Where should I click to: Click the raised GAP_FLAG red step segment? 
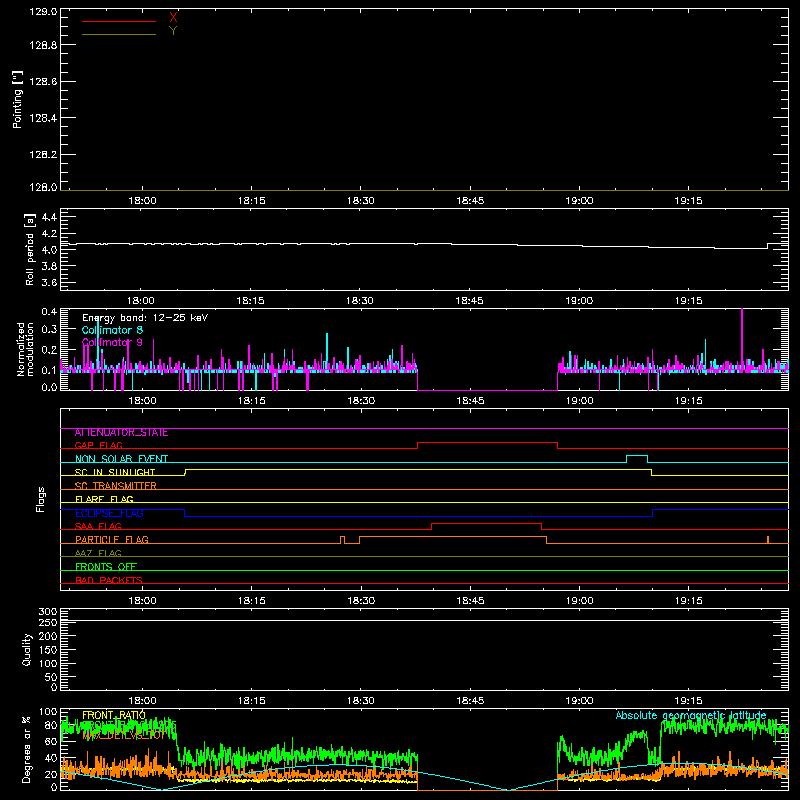pos(487,442)
